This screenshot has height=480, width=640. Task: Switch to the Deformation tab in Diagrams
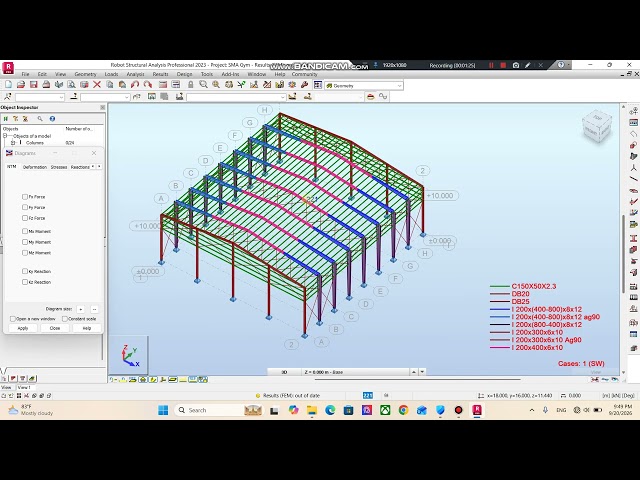click(x=35, y=167)
